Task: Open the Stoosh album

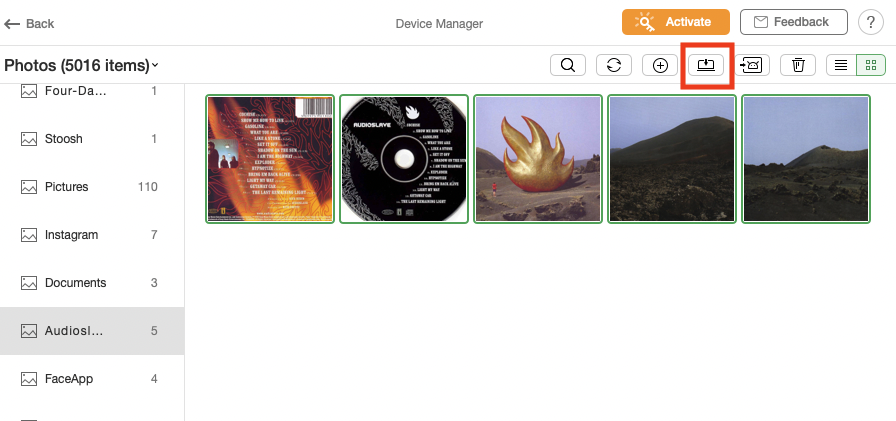Action: tap(92, 139)
